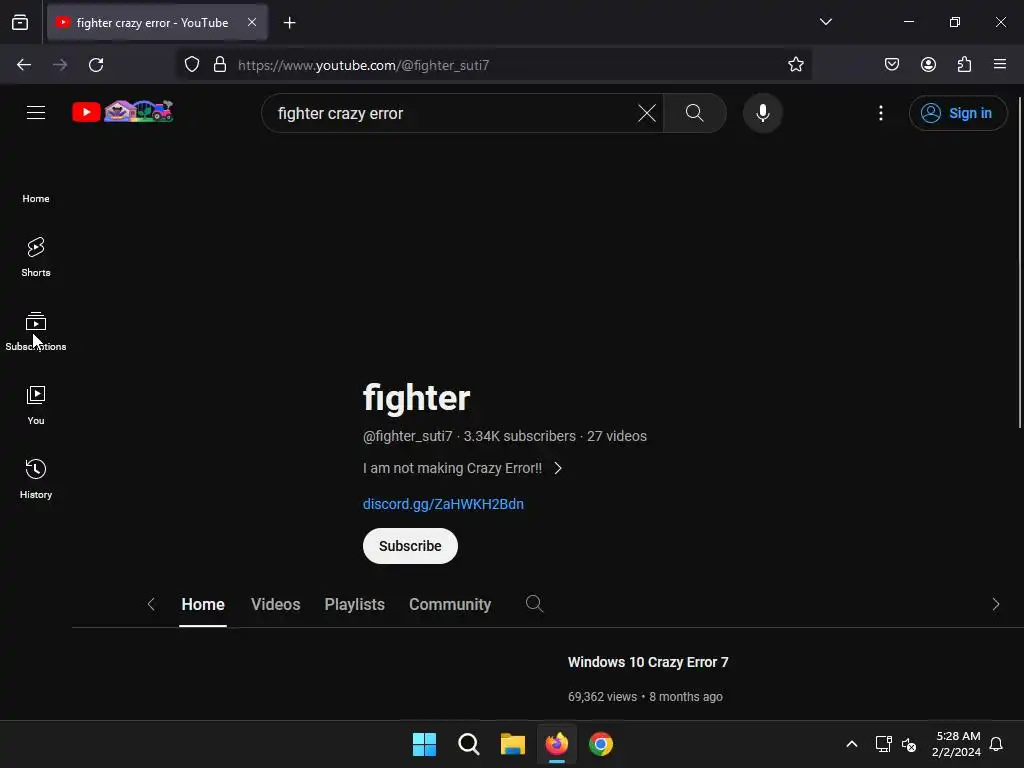Switch to the Videos tab
Screen dimensions: 1024x768
[276, 605]
